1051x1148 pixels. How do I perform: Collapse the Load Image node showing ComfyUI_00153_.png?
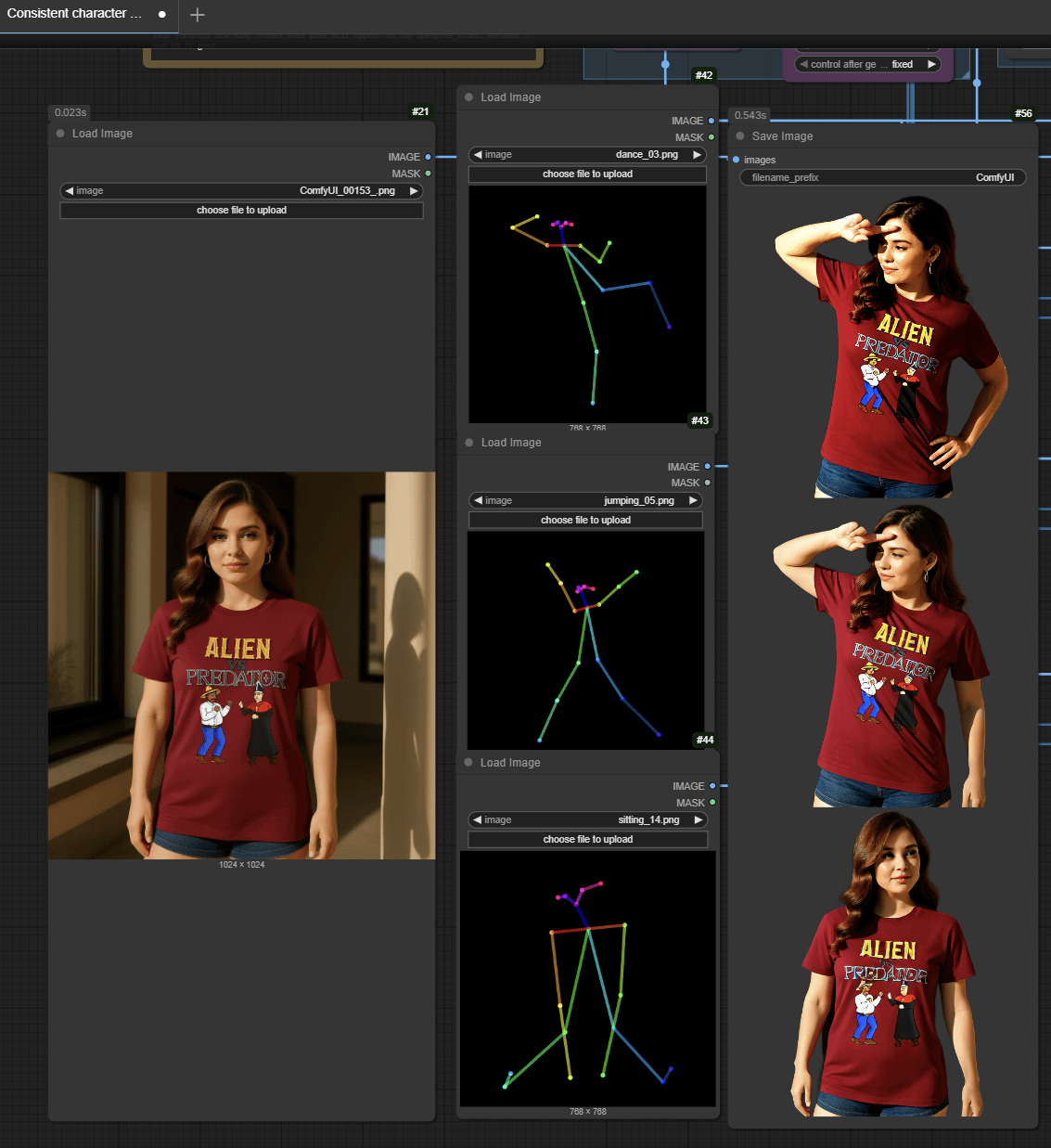(x=60, y=134)
